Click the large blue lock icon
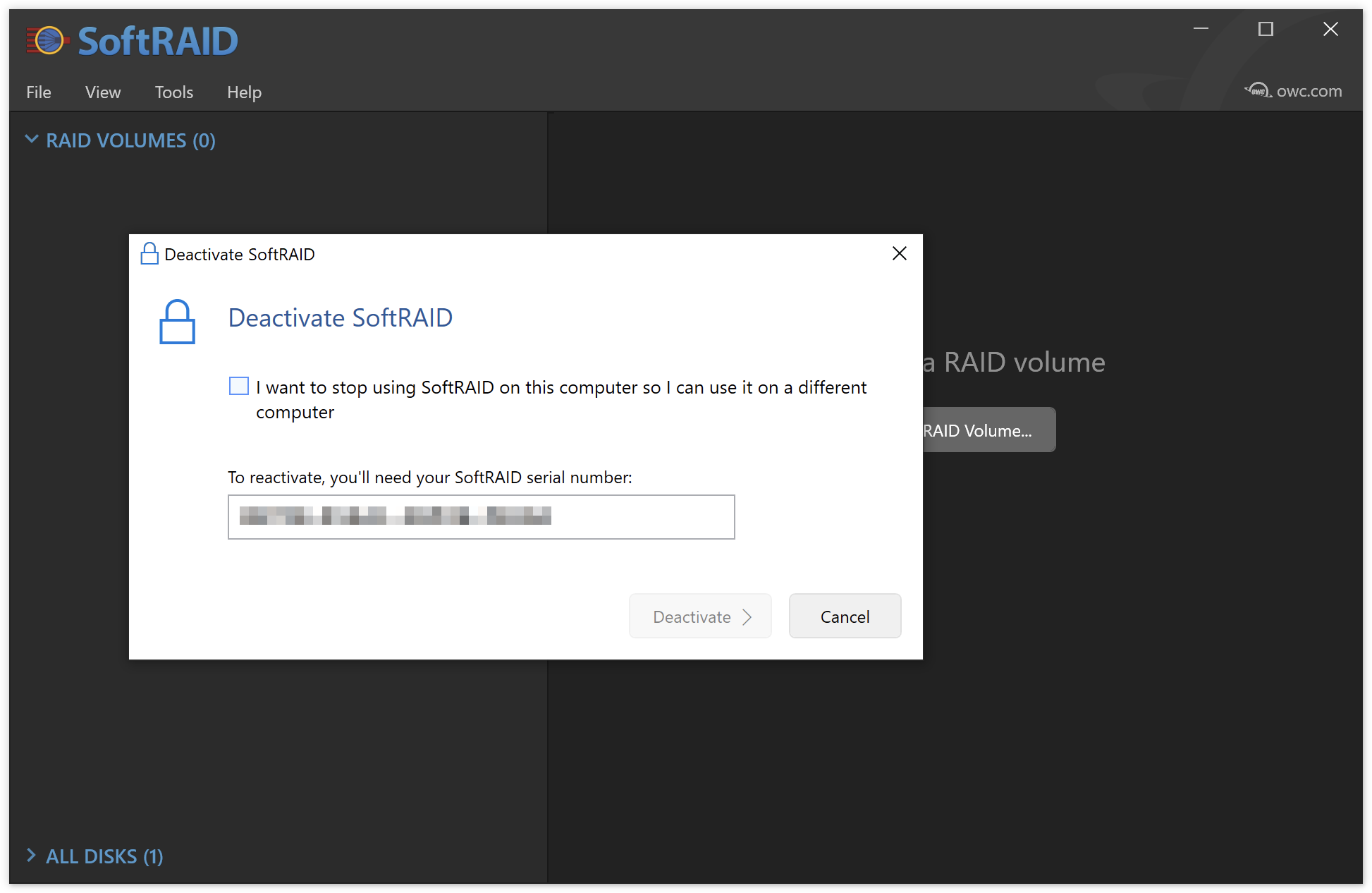1372x893 pixels. [177, 322]
